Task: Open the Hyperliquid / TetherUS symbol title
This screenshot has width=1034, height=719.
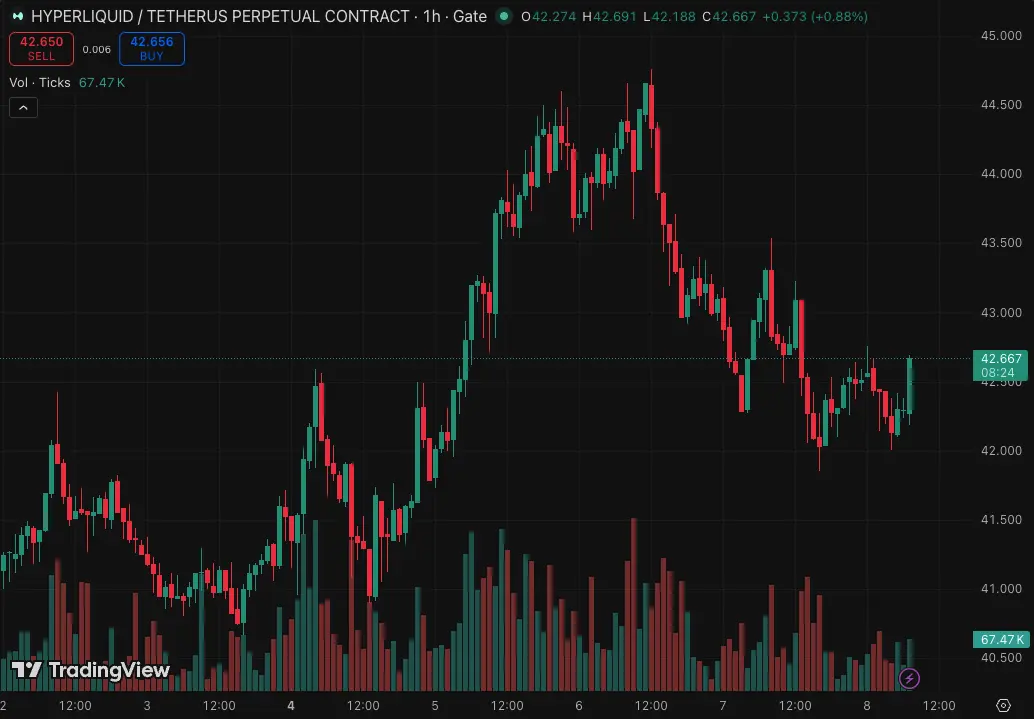Action: (x=220, y=16)
